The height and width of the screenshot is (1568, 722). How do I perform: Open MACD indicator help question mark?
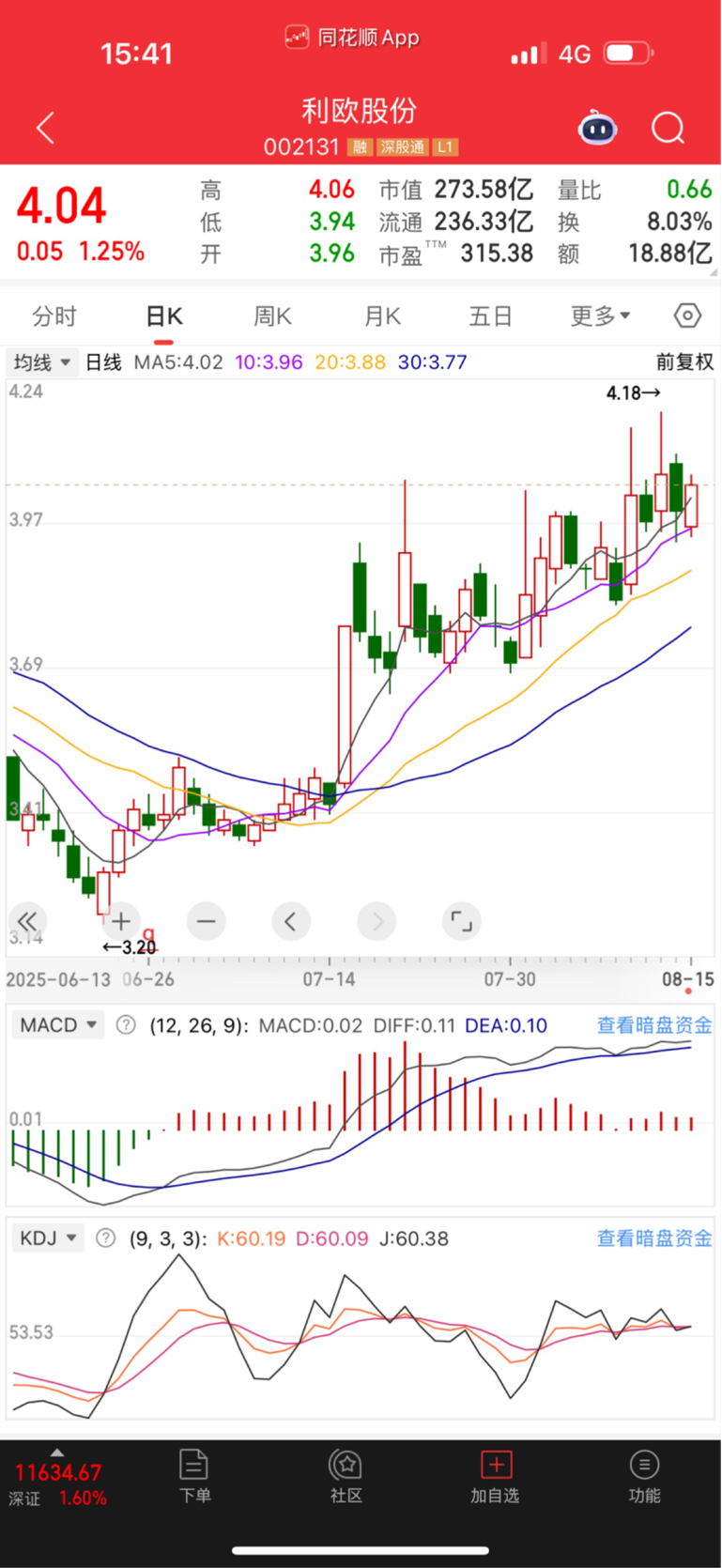(x=126, y=1025)
